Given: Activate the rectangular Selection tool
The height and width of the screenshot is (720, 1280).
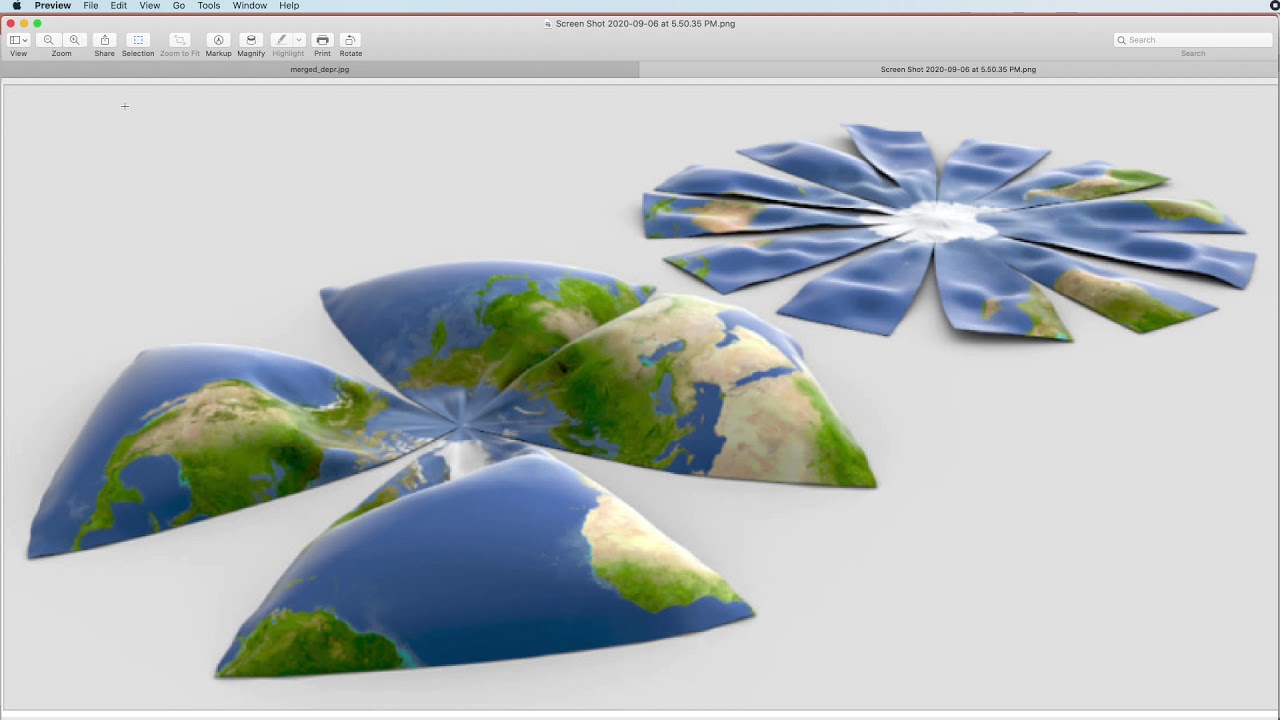Looking at the screenshot, I should (138, 40).
